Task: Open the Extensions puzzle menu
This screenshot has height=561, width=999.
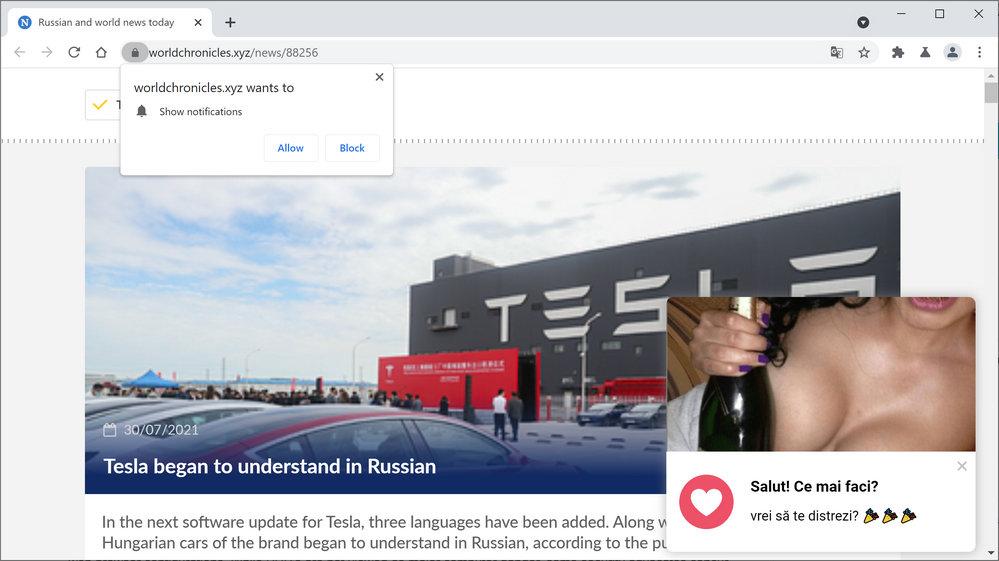Action: pyautogui.click(x=898, y=52)
